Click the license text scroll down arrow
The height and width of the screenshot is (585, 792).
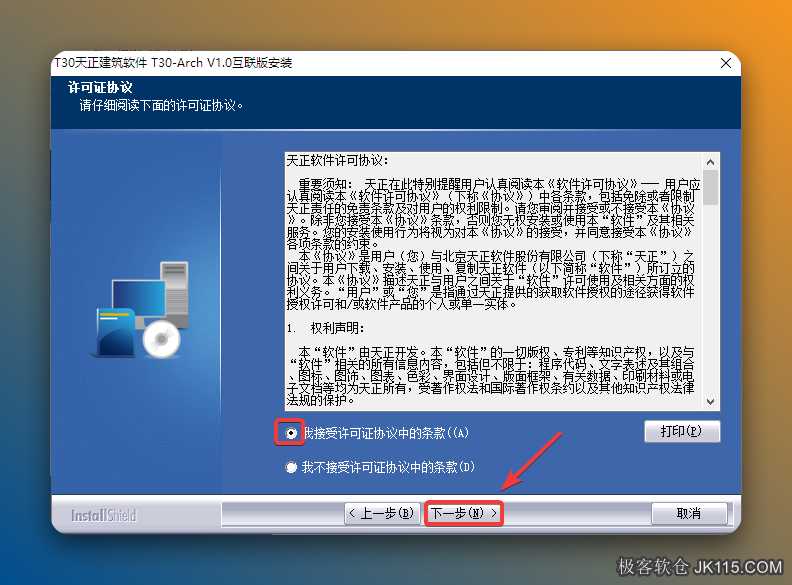click(710, 402)
